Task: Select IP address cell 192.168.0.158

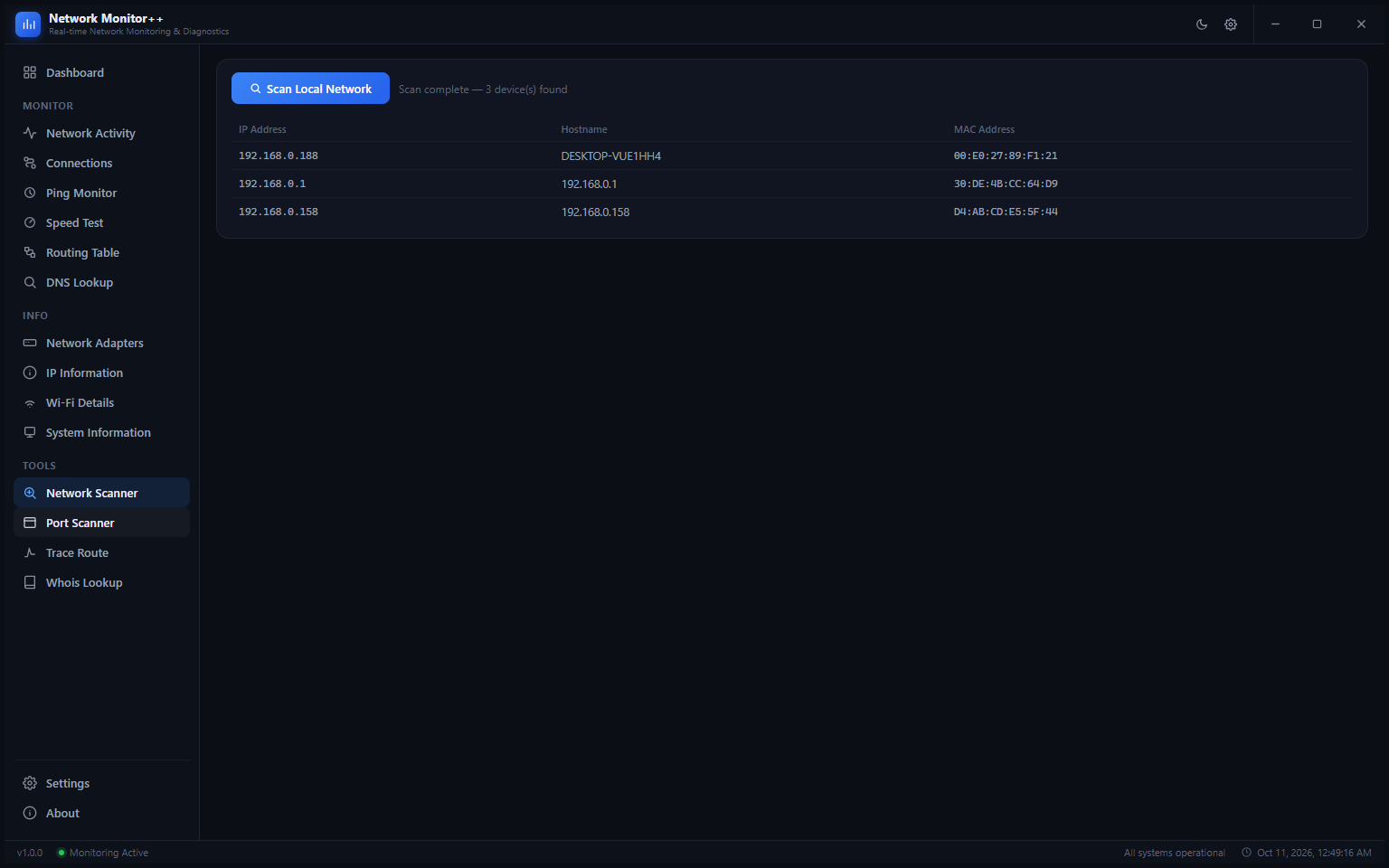Action: point(279,212)
